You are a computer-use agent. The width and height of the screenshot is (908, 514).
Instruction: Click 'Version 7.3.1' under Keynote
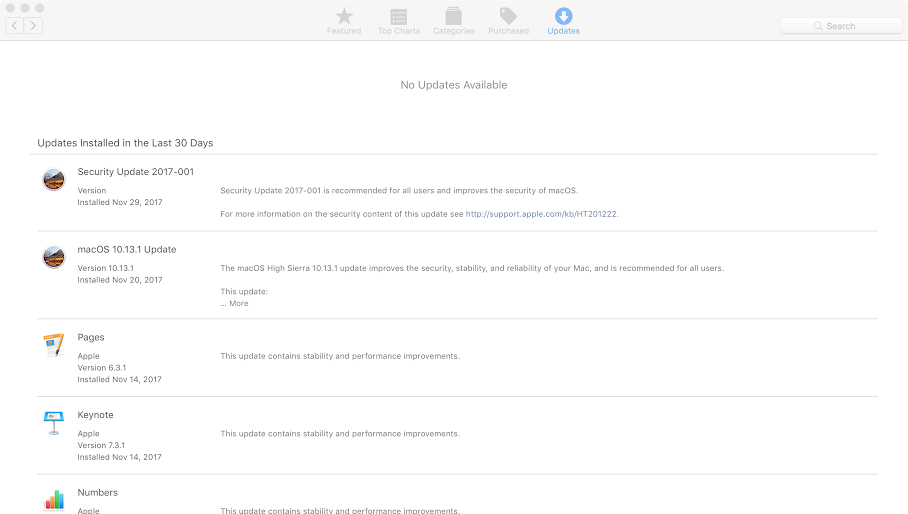tap(101, 445)
